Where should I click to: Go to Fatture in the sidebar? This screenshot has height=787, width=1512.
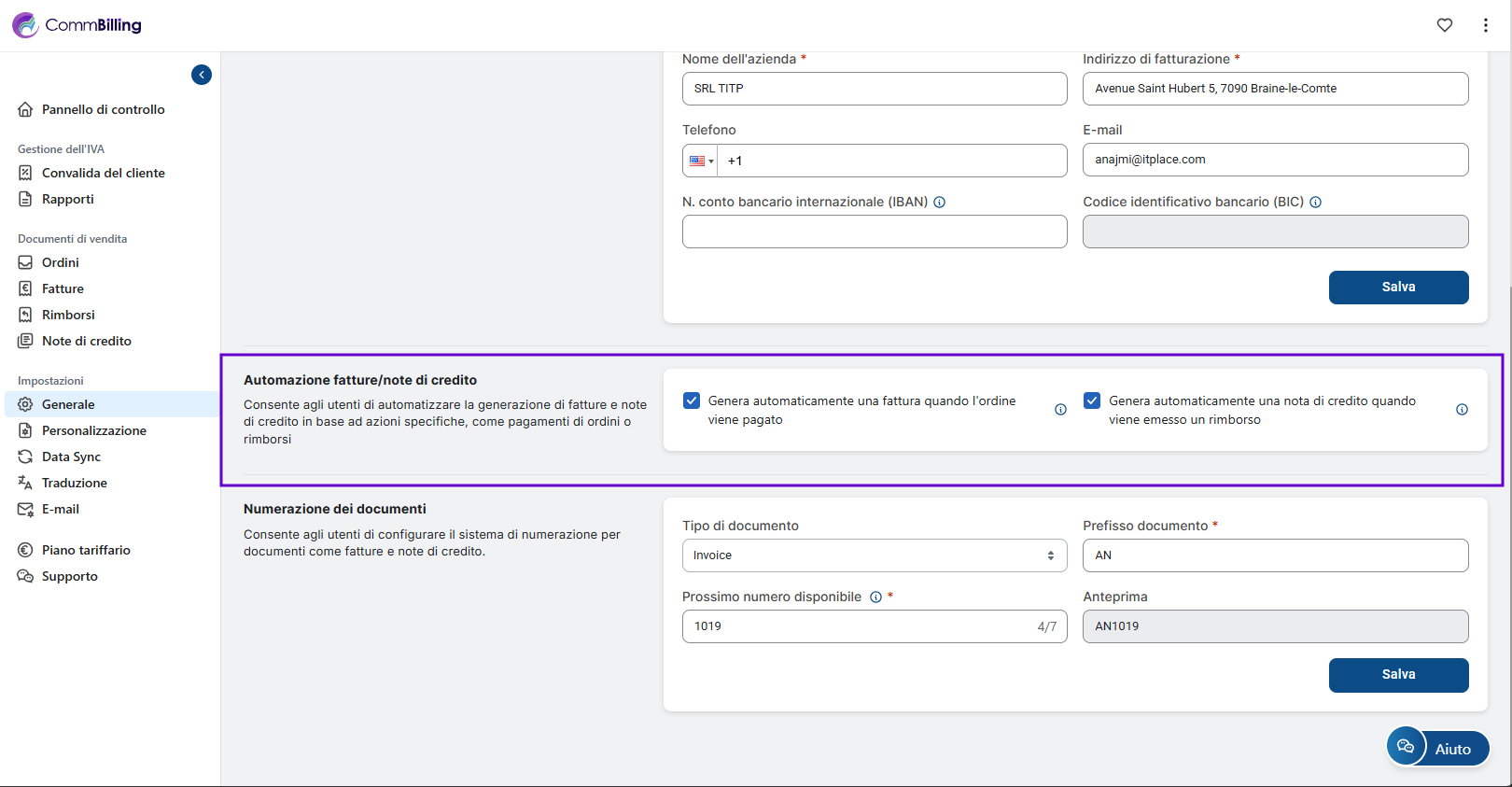pos(63,288)
